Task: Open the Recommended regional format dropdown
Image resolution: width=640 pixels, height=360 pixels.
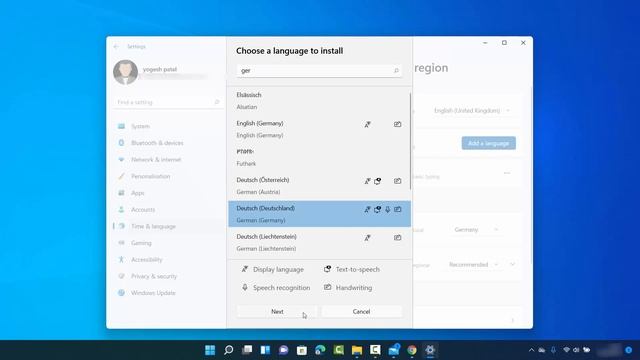Action: coord(473,264)
